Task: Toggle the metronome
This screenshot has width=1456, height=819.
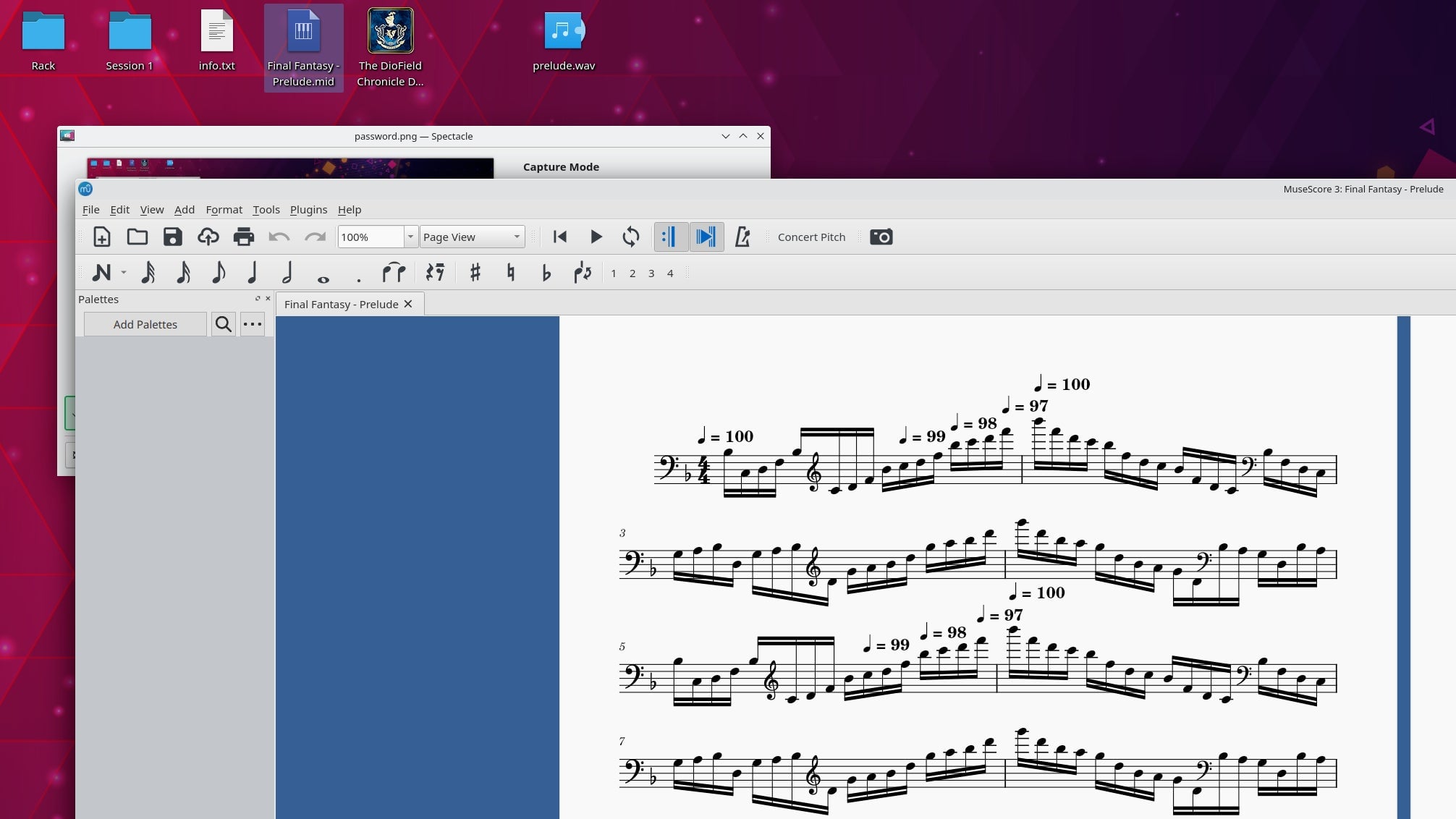Action: 742,237
